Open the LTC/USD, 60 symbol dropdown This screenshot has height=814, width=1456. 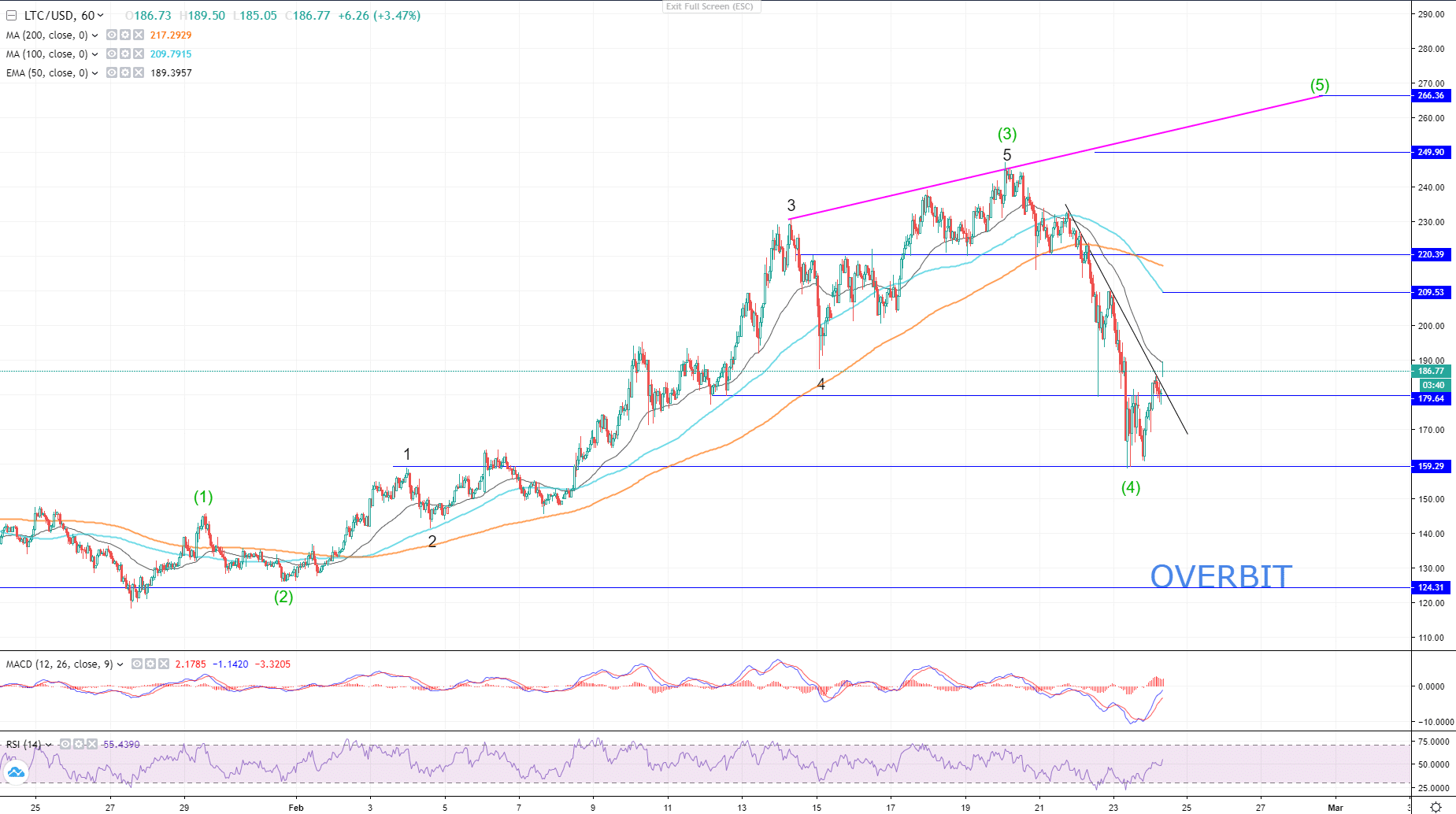100,16
